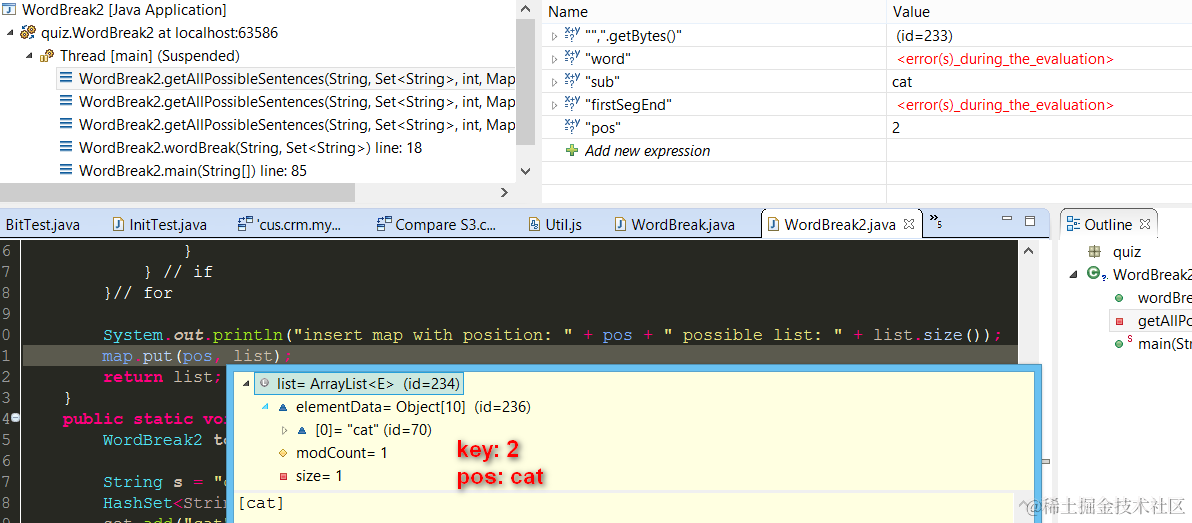
Task: Minimize the editor area
Action: 1007,220
